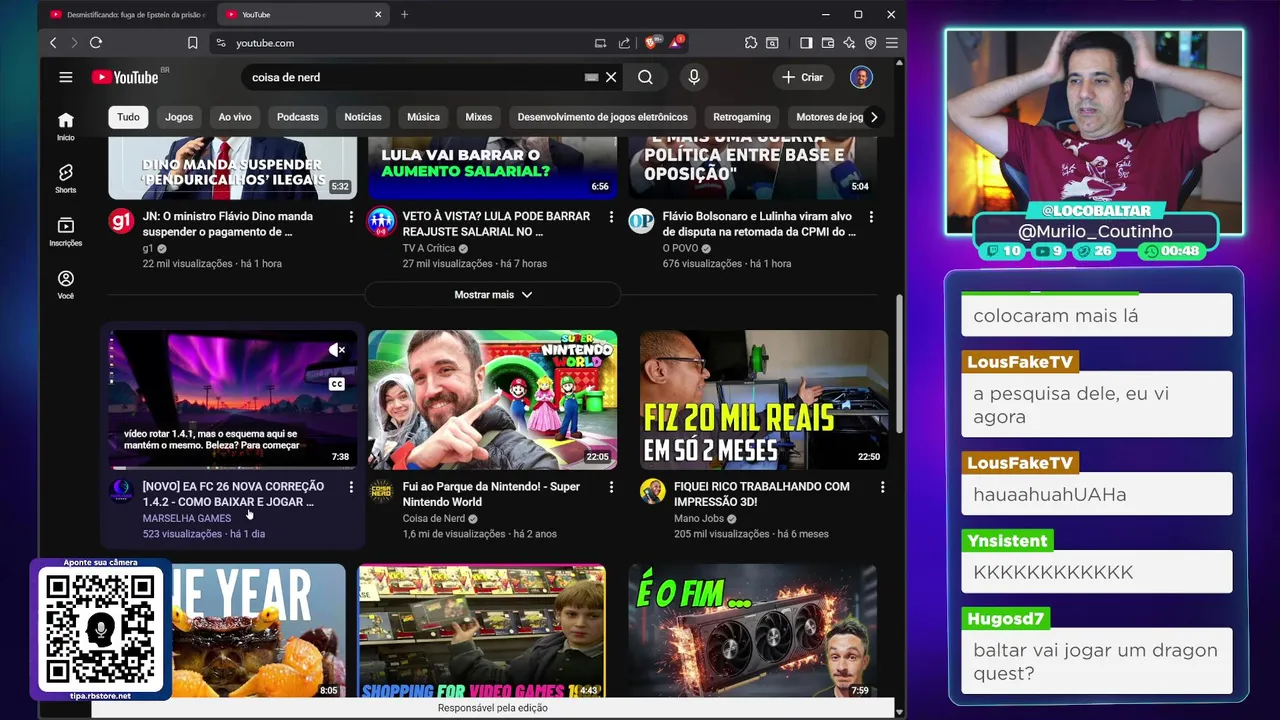The image size is (1280, 720).
Task: Open a new browser tab
Action: coord(404,14)
